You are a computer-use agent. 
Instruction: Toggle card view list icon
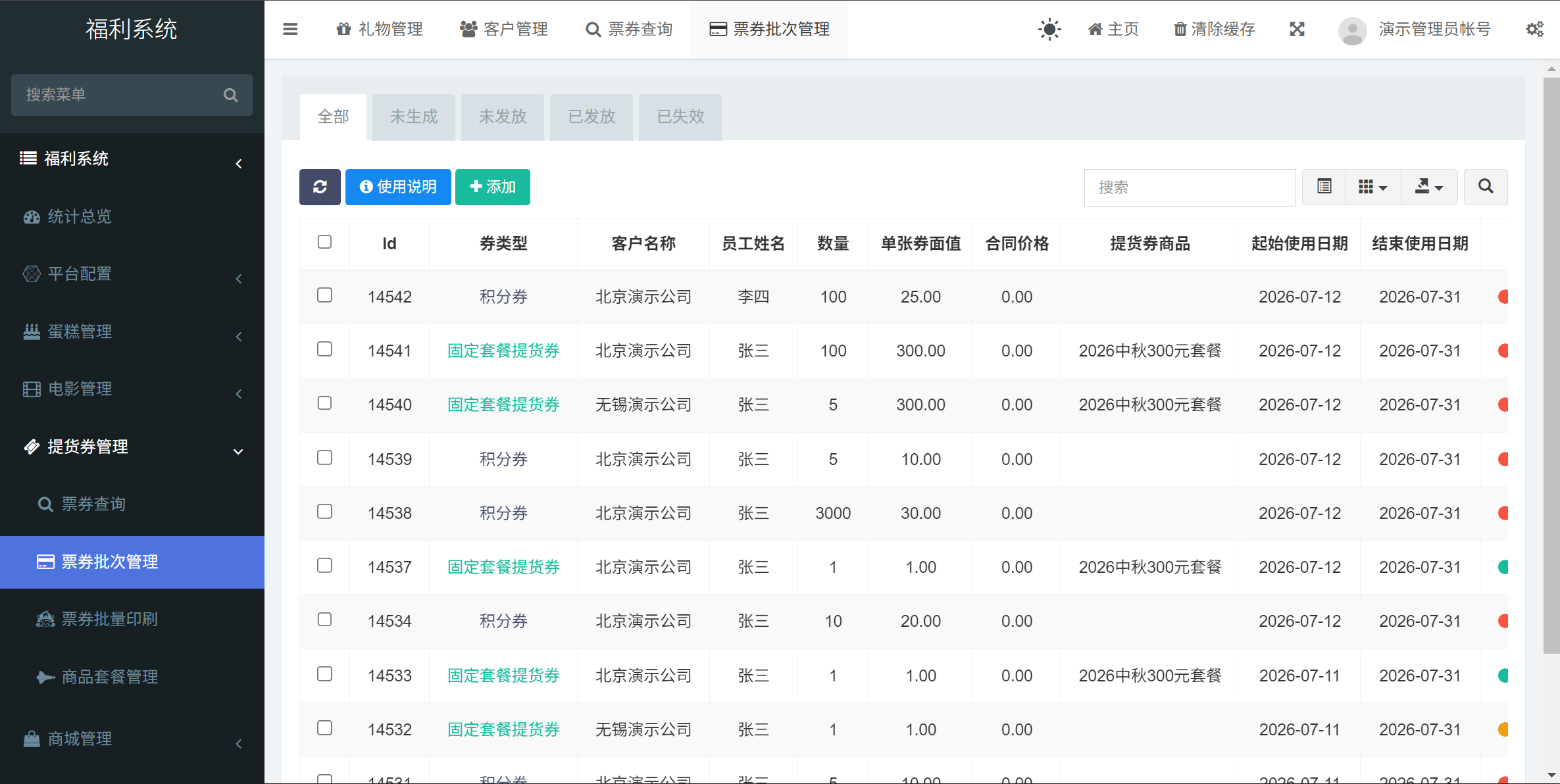1324,187
